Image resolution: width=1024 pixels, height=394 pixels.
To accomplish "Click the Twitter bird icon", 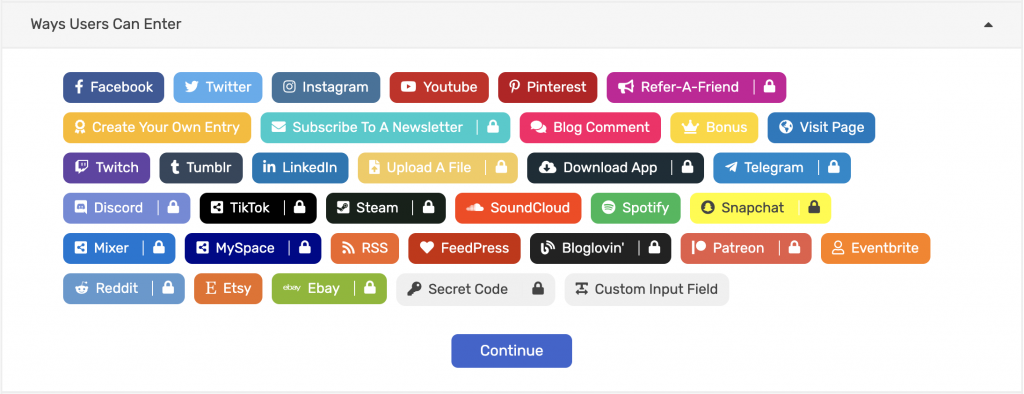I will click(191, 87).
